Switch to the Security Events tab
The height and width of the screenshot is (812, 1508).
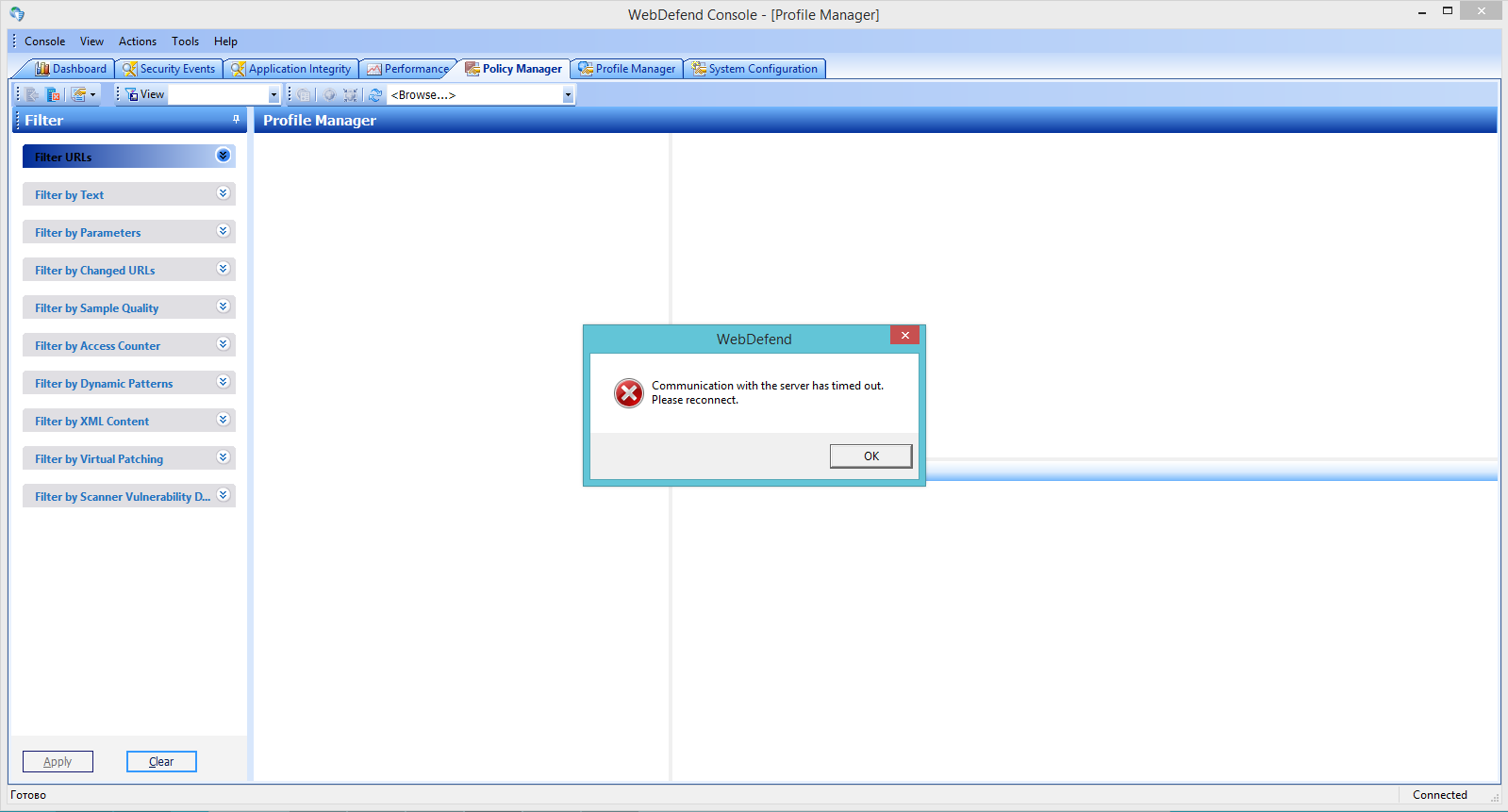[170, 69]
